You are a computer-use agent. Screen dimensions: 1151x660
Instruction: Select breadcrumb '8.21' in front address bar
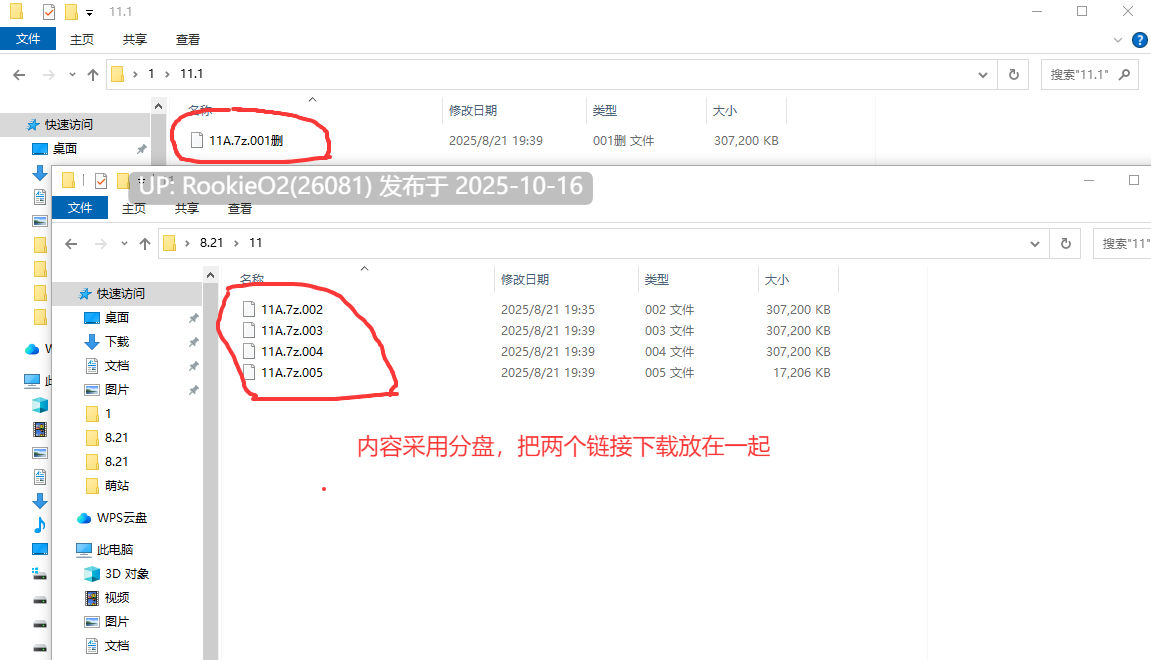click(x=211, y=242)
